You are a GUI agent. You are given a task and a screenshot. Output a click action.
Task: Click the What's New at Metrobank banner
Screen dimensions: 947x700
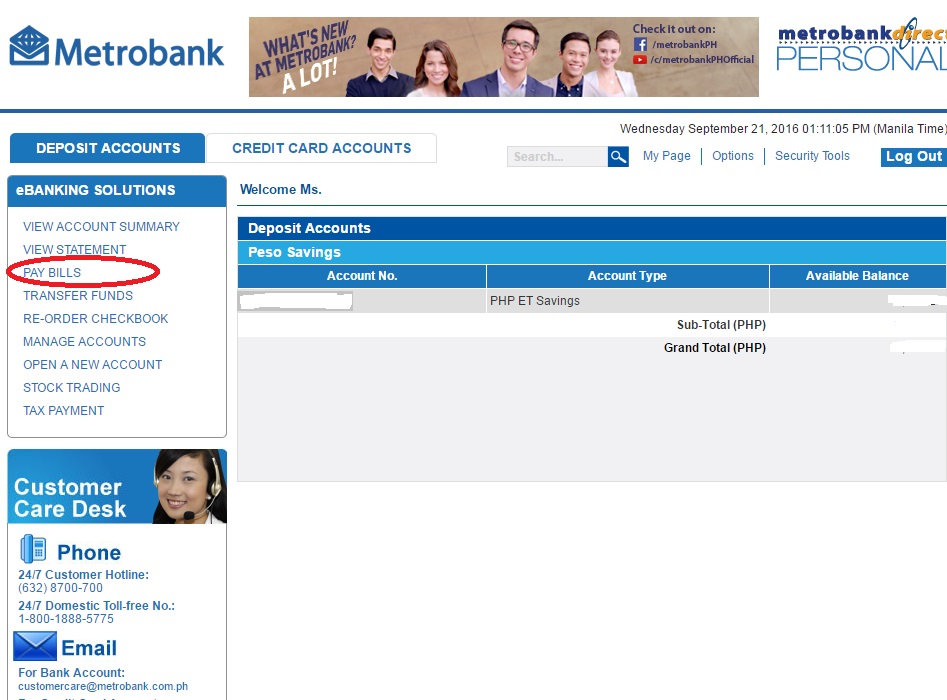[x=504, y=57]
